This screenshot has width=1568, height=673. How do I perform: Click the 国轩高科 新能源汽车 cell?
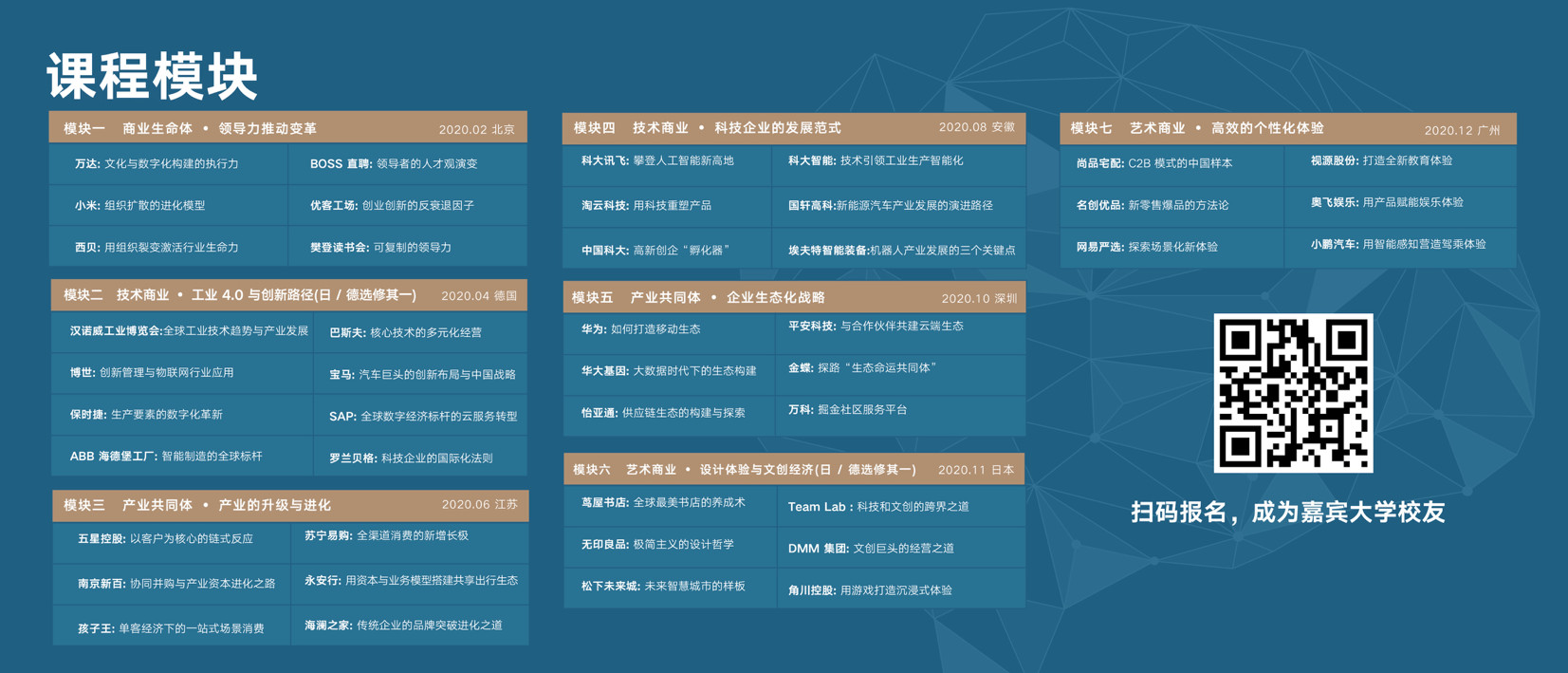pos(899,206)
